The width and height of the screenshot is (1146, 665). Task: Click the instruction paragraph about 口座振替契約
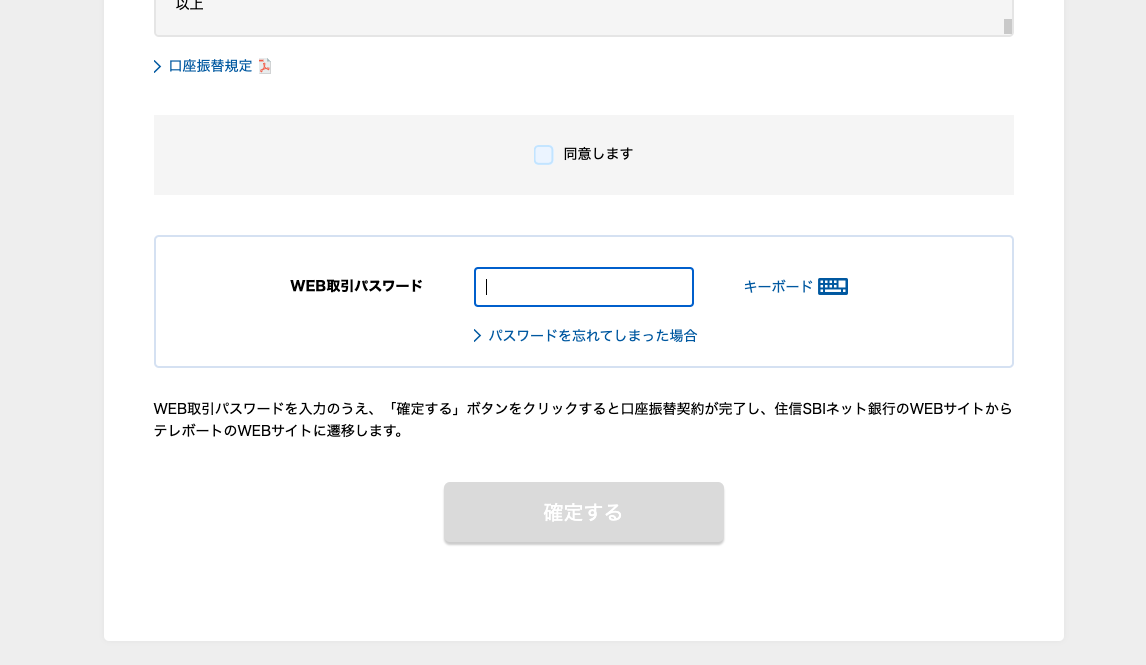click(582, 409)
